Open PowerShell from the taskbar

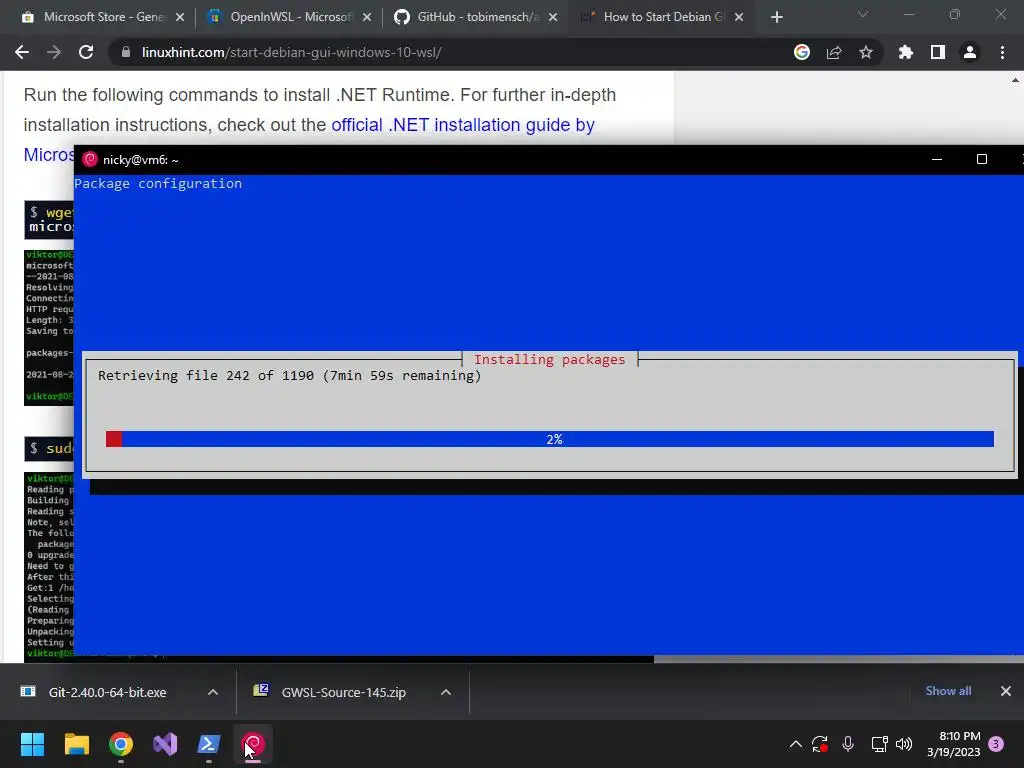(209, 744)
